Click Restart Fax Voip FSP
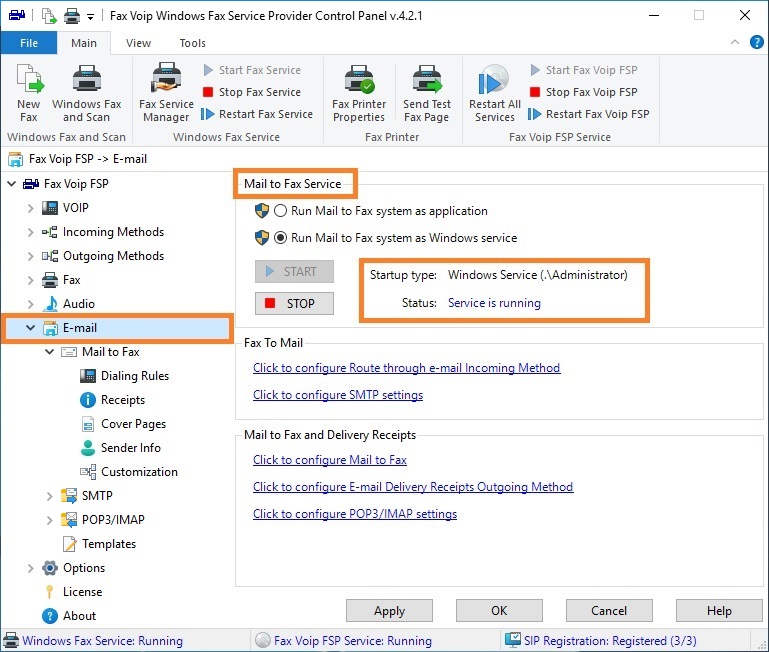 point(589,114)
